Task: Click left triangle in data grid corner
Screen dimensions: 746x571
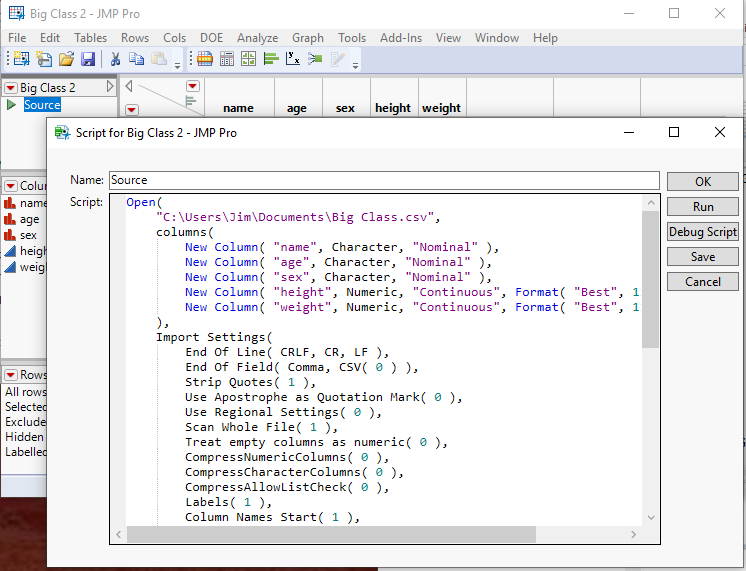Action: [x=128, y=86]
